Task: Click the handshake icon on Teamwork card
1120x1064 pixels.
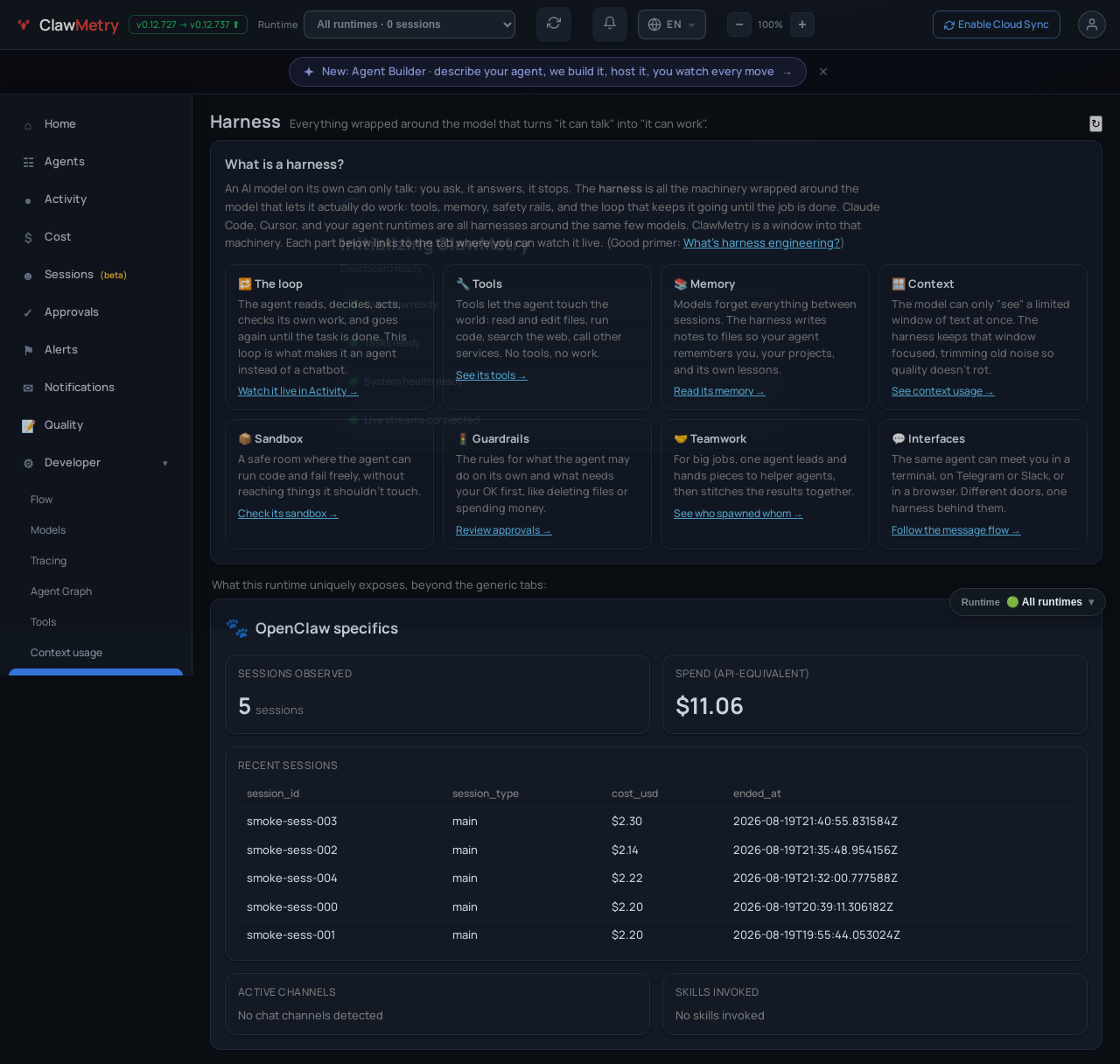Action: [681, 439]
